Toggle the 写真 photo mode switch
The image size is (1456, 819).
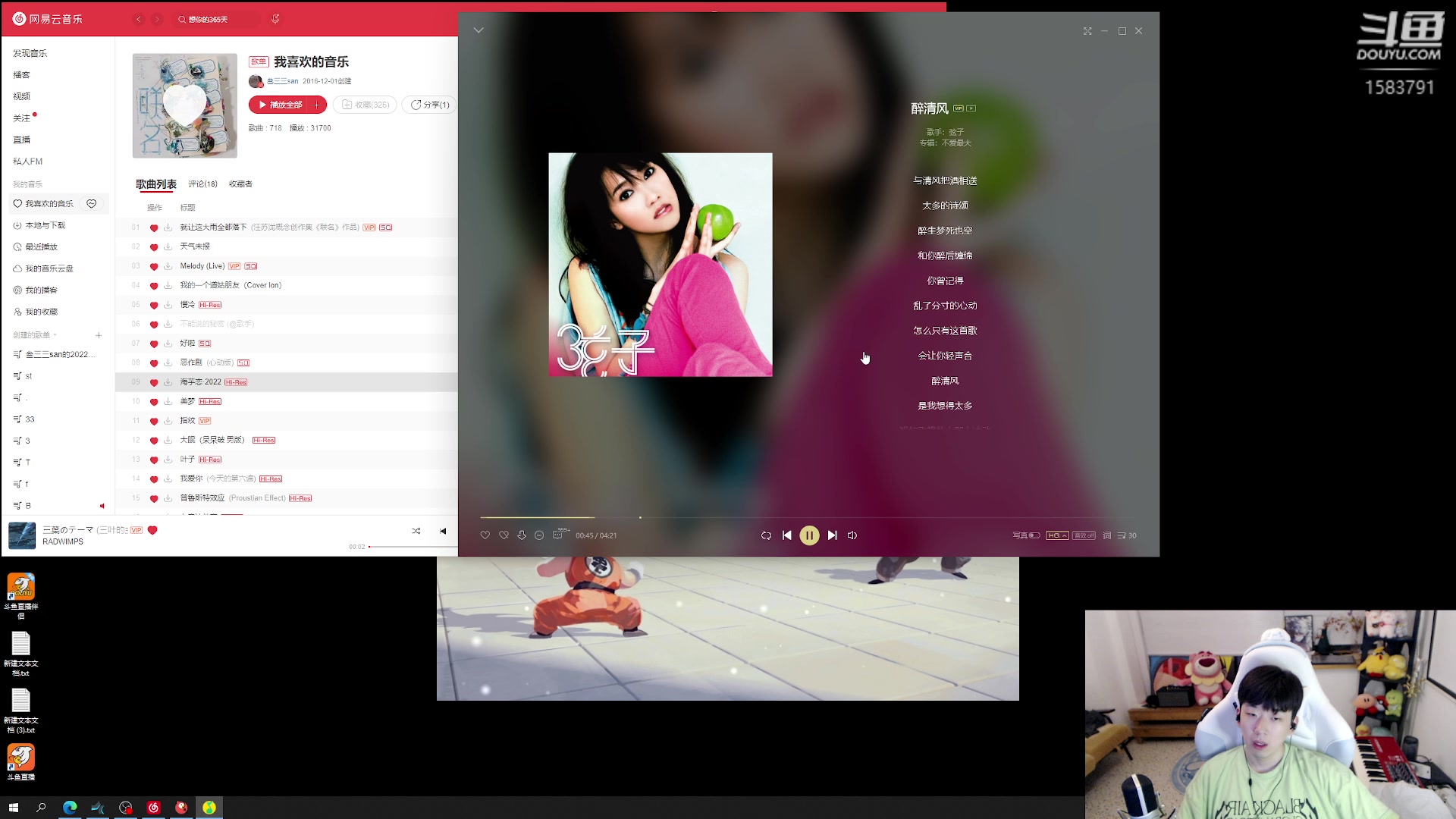click(x=1034, y=535)
